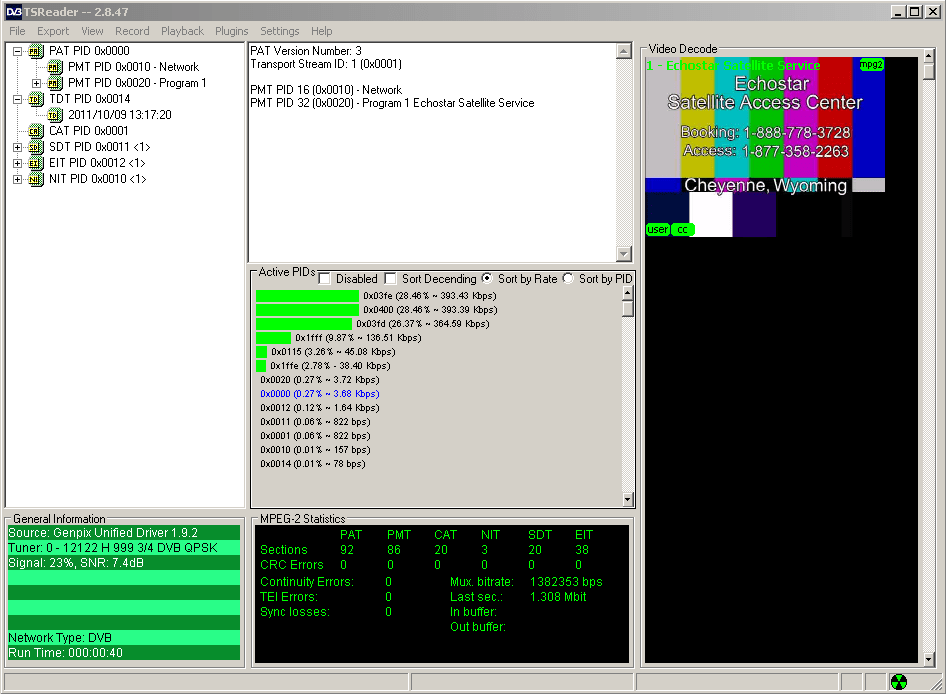Click Video Decode scrollbar down arrow
This screenshot has height=694, width=946.
pyautogui.click(x=929, y=659)
